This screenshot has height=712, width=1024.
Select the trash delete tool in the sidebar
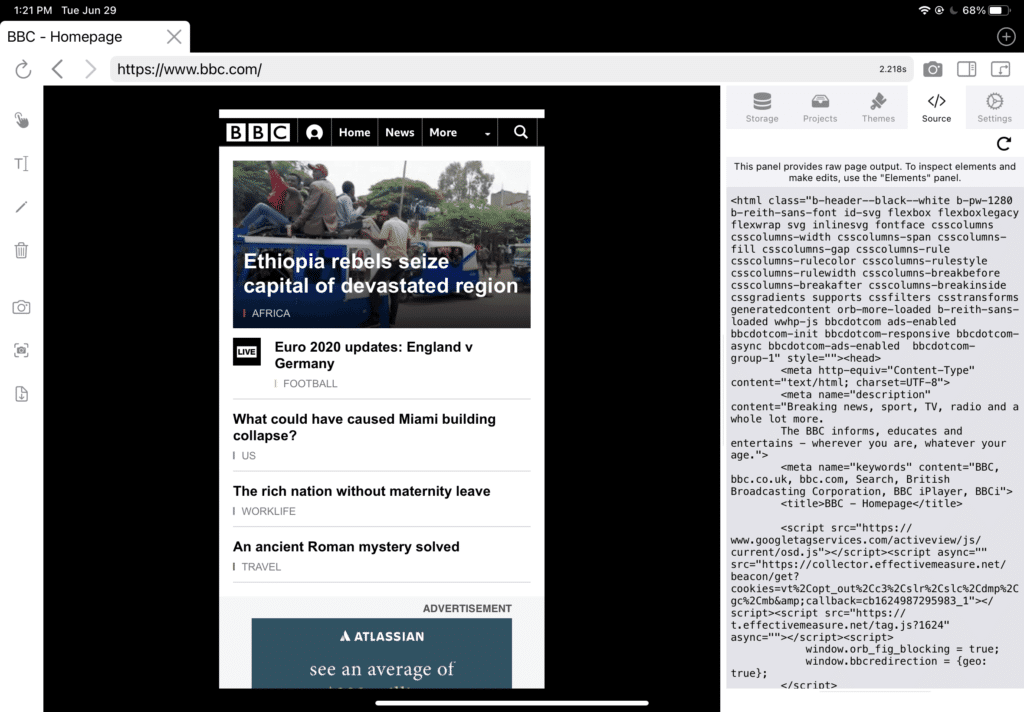click(22, 250)
